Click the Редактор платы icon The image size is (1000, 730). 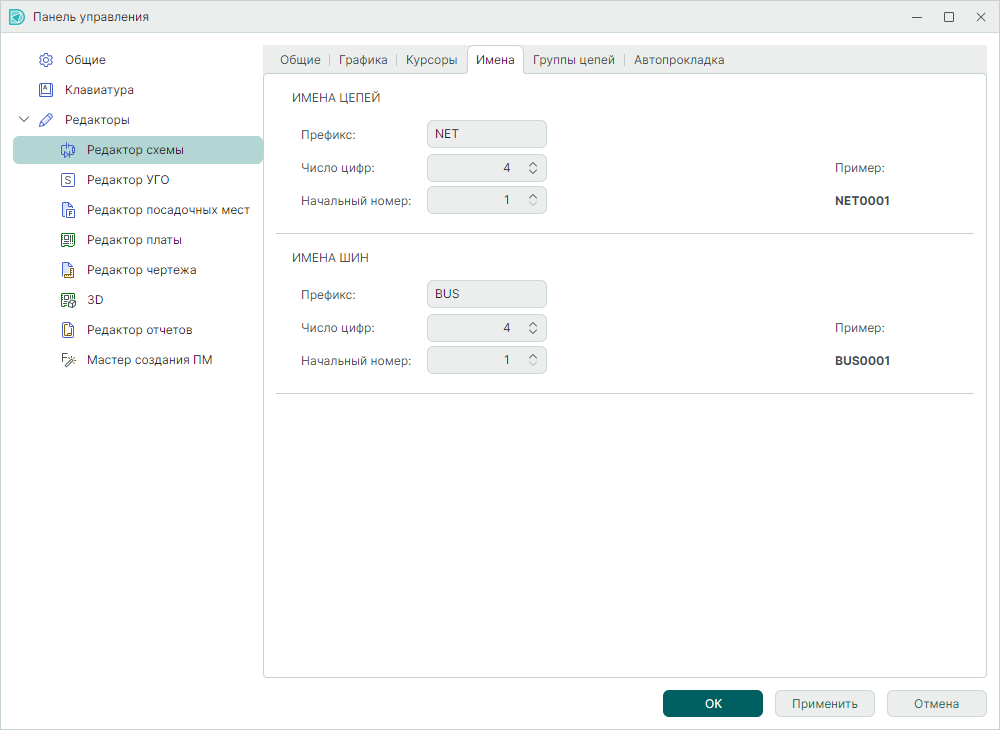(x=68, y=240)
